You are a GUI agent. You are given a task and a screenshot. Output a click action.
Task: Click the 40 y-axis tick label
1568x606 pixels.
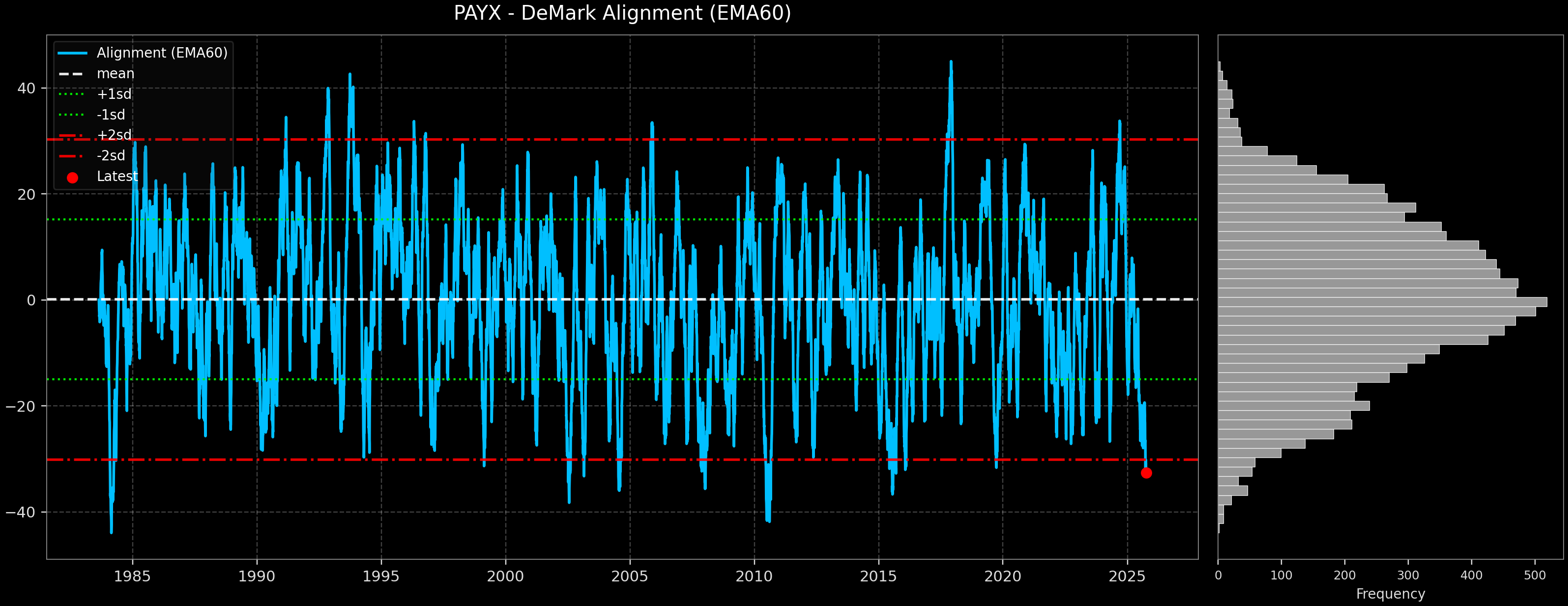[x=26, y=89]
